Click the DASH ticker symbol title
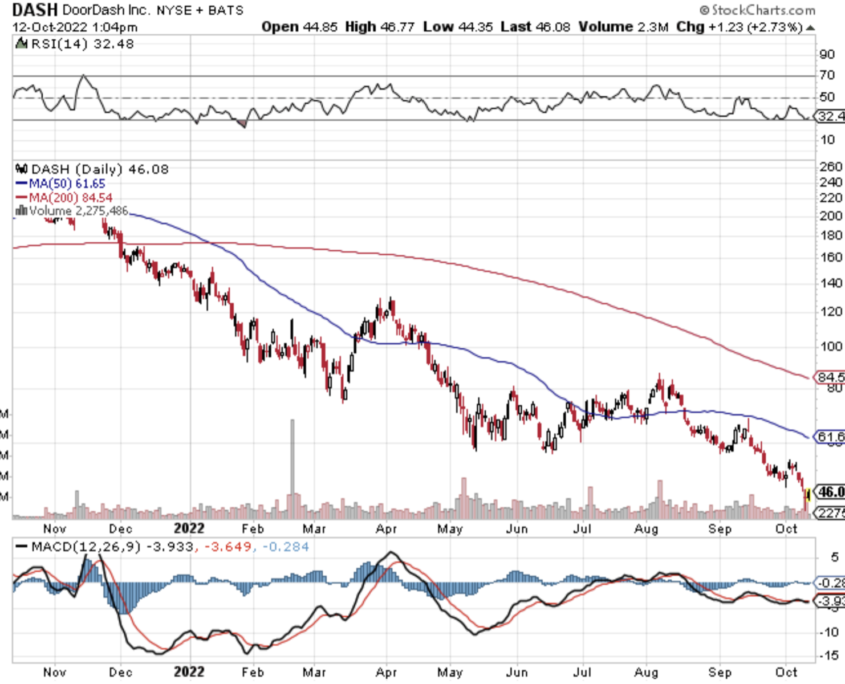Screen dimensions: 845x684 (x=33, y=9)
